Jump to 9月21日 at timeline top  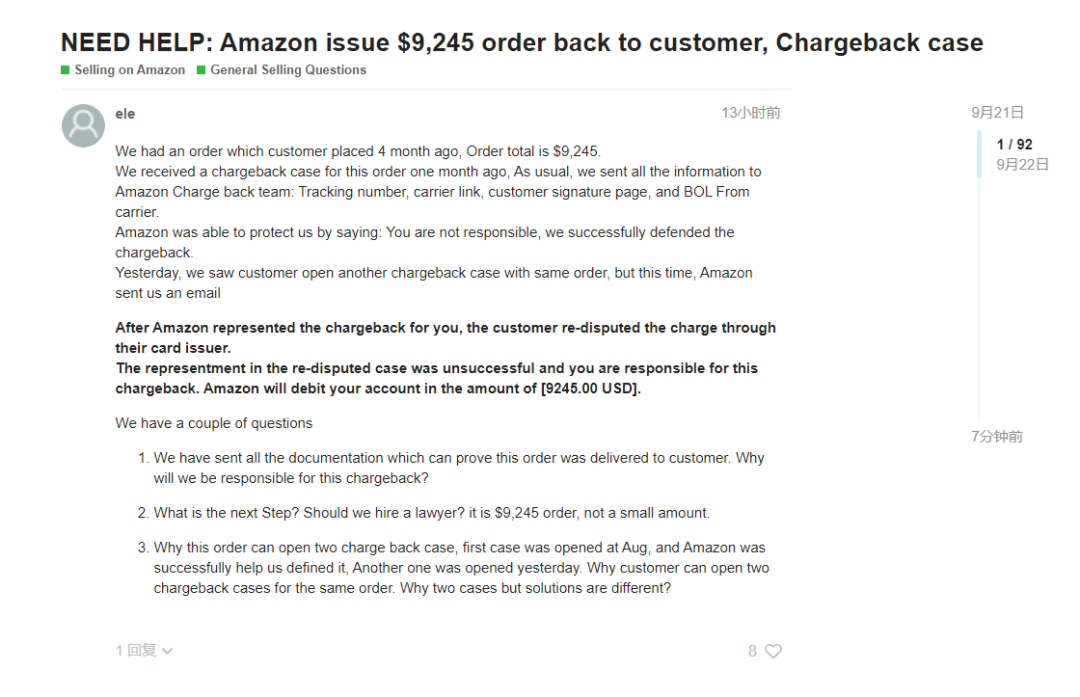997,112
